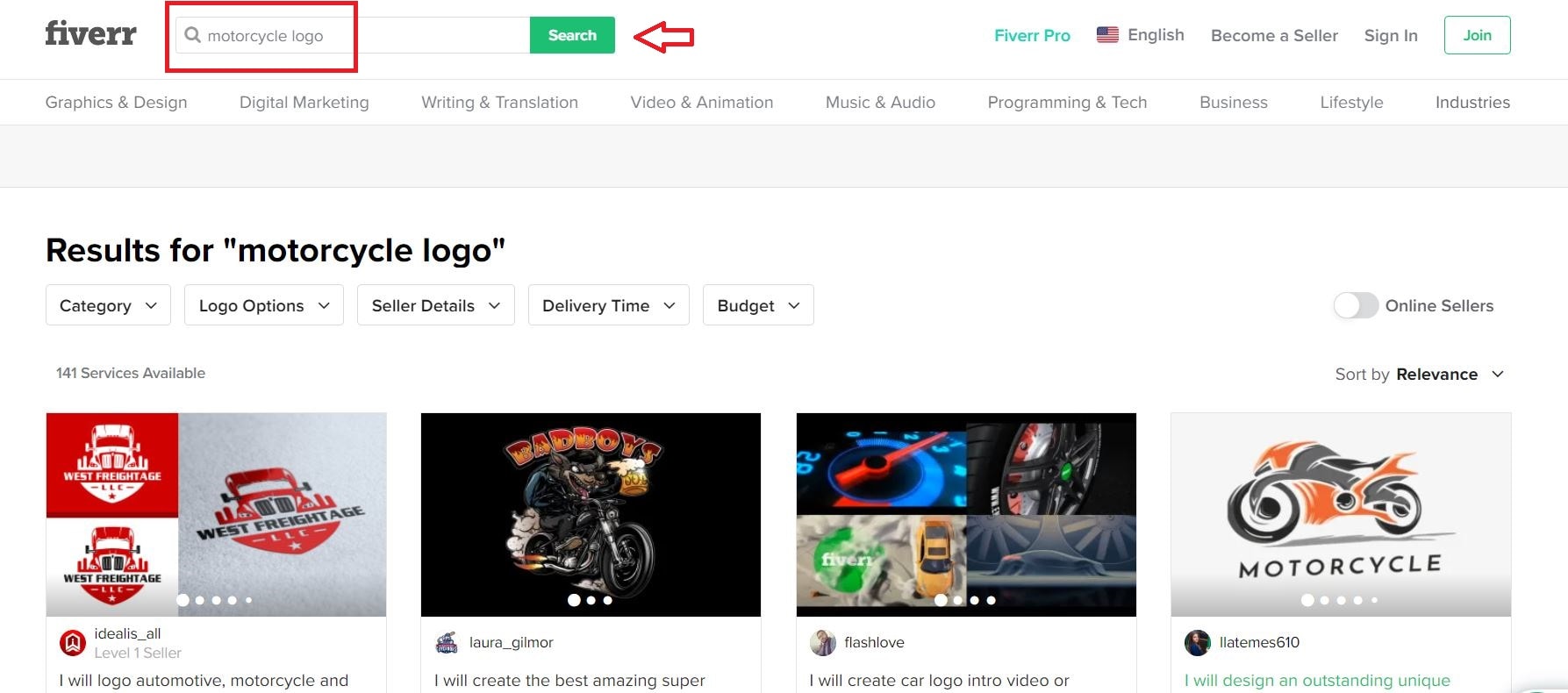Click the Sign In link

[x=1391, y=35]
